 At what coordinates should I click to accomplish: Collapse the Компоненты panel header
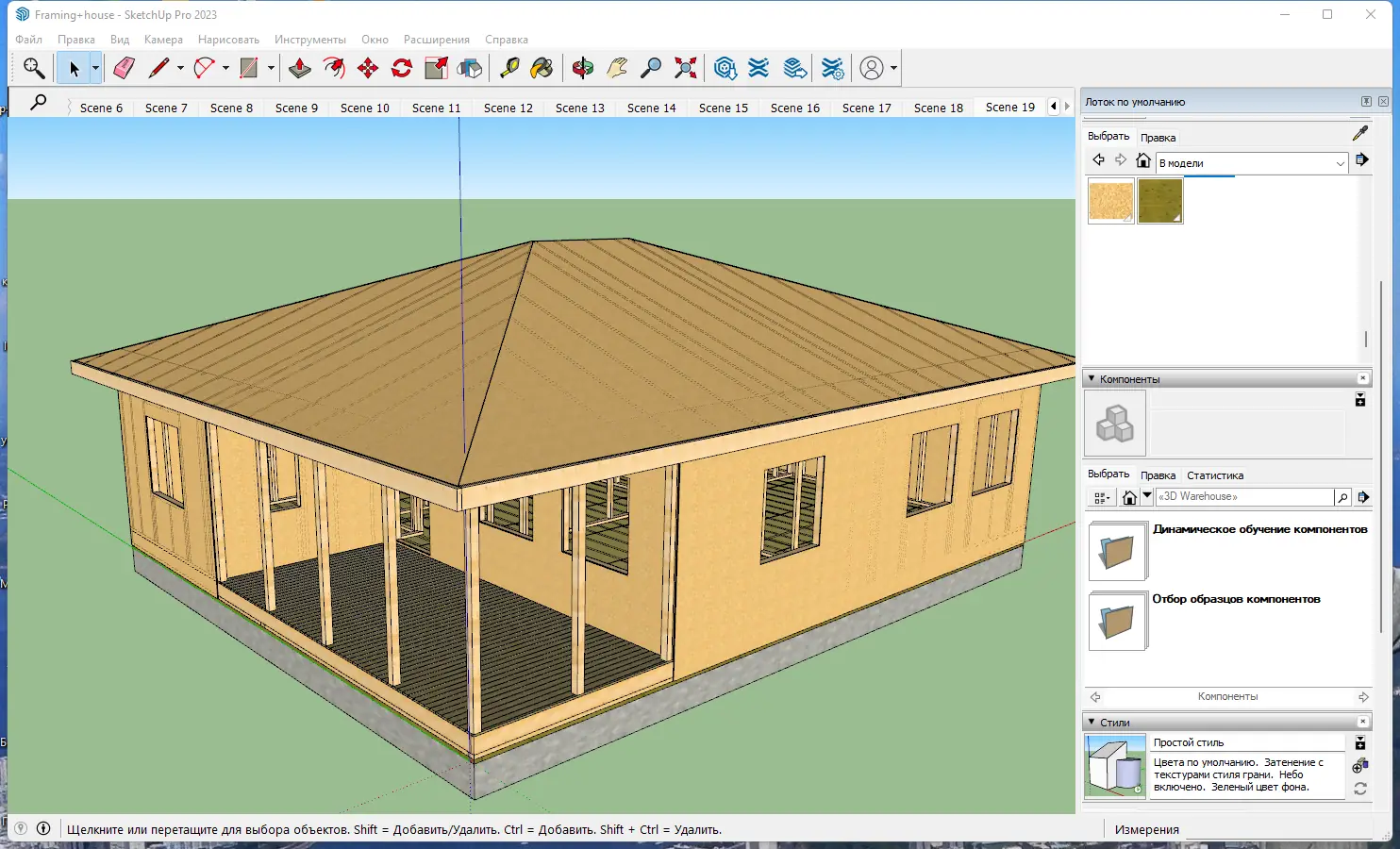click(1092, 378)
